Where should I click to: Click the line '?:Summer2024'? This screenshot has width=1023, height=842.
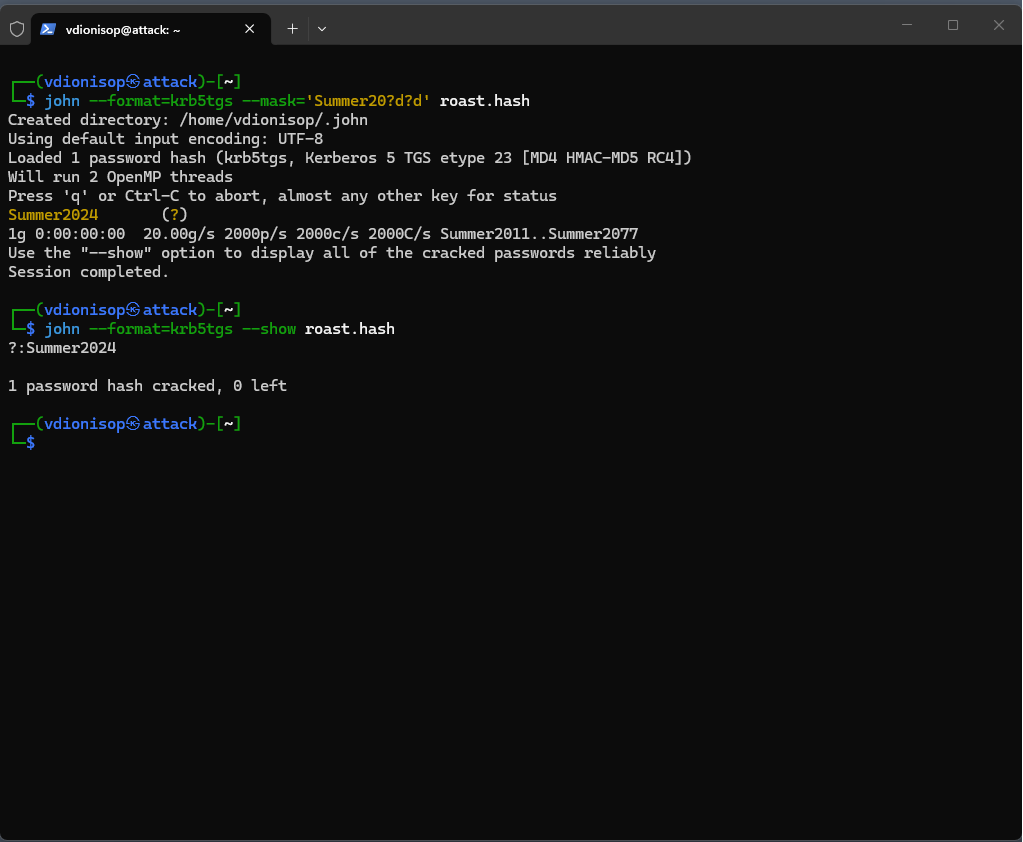[x=62, y=348]
